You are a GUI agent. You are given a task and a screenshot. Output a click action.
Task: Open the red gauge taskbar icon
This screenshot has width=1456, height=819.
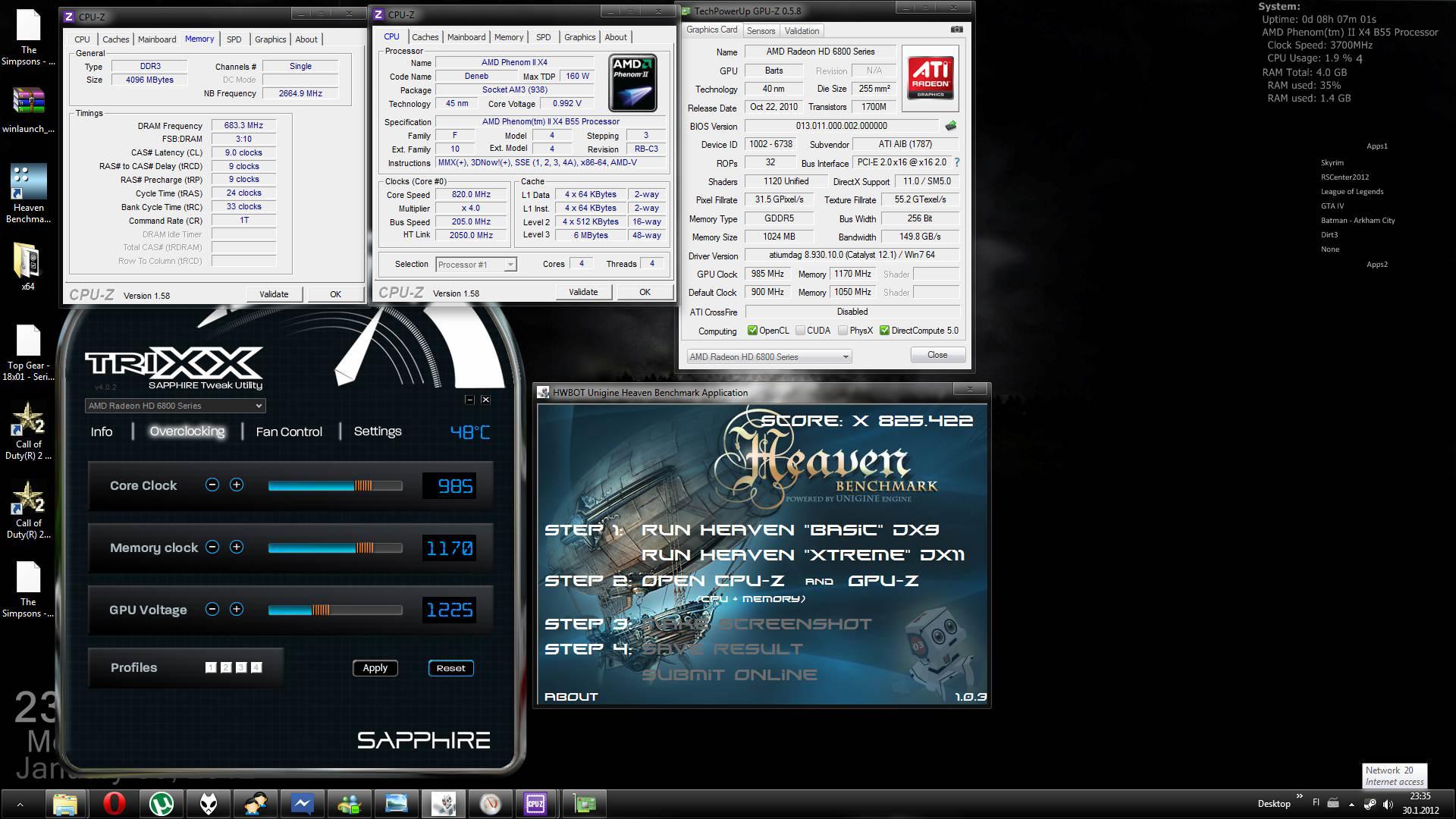[490, 803]
